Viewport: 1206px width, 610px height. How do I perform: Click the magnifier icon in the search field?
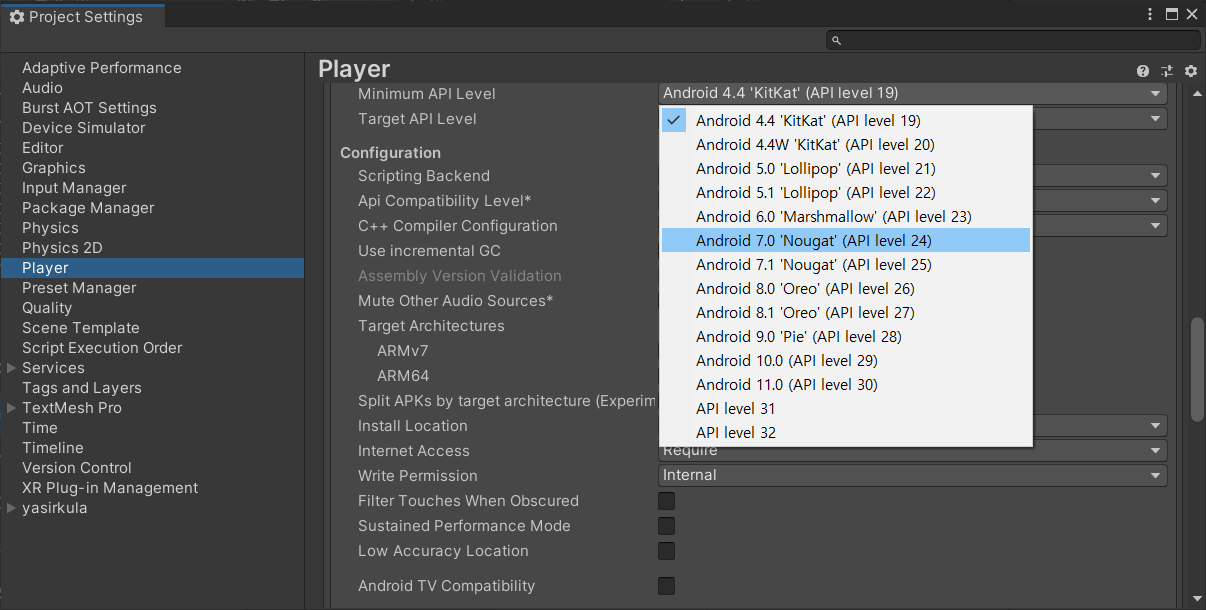(x=837, y=40)
